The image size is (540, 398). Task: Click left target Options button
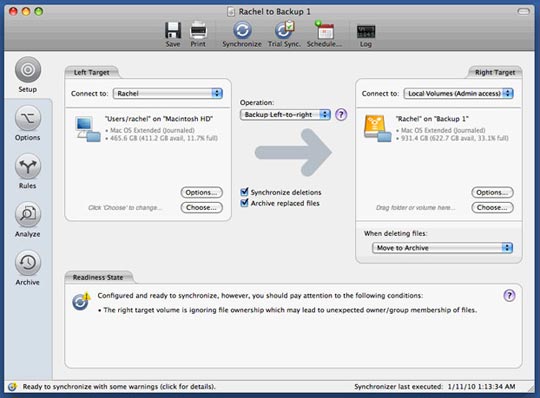tap(201, 192)
